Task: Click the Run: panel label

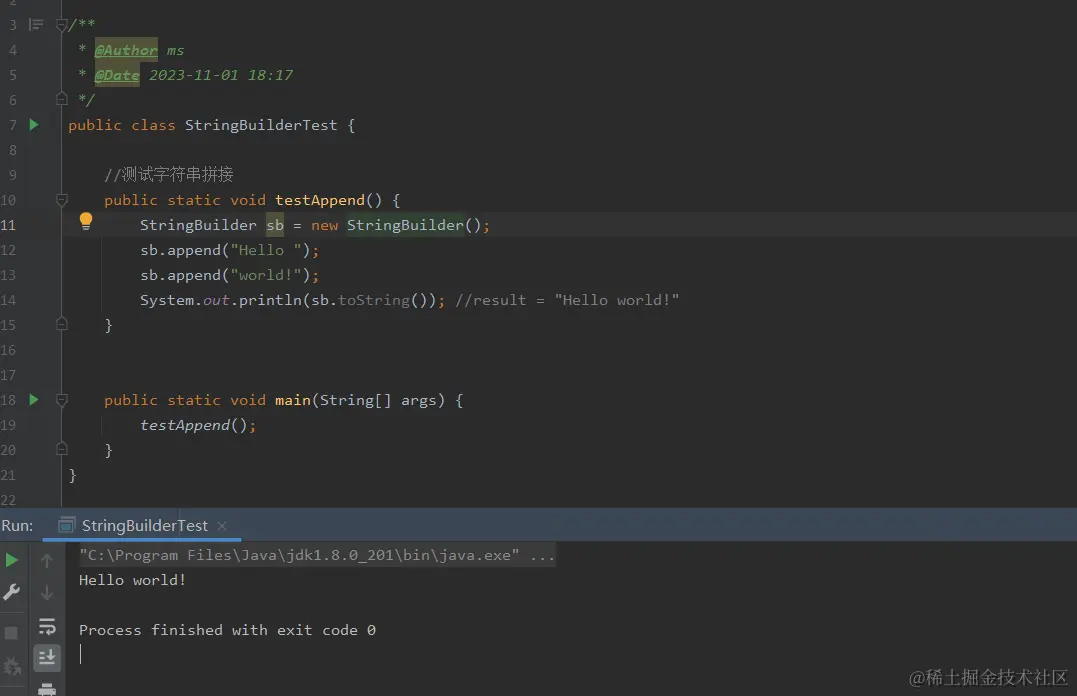Action: click(x=17, y=526)
